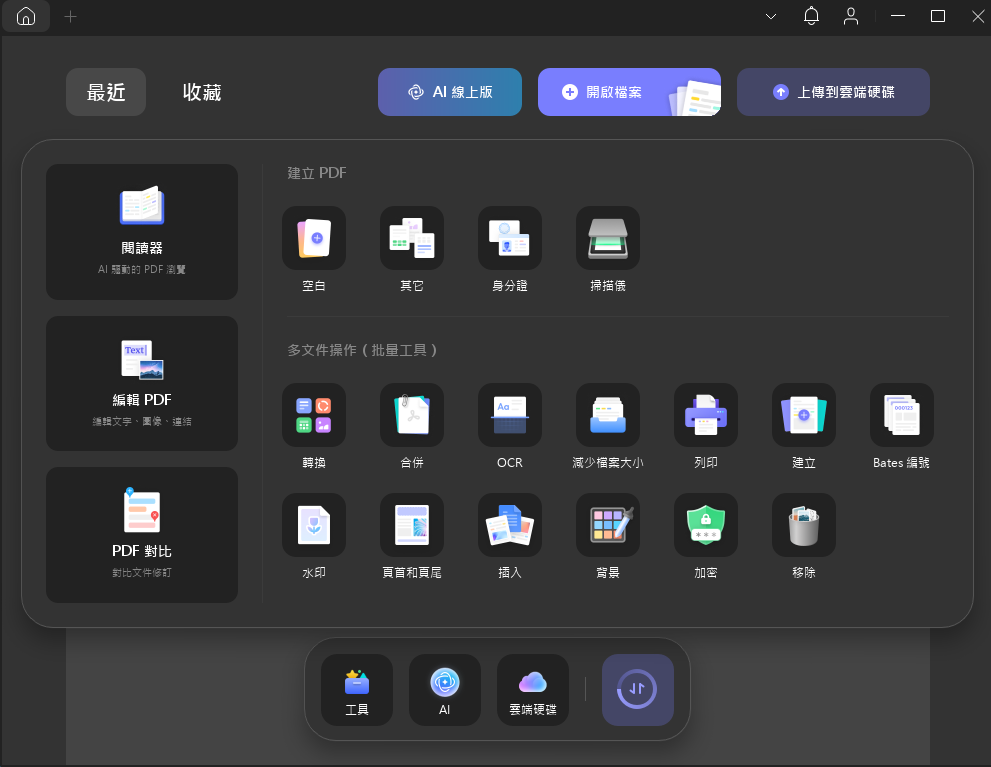
Task: Select the 掃描儀 scanner icon
Action: tap(608, 239)
